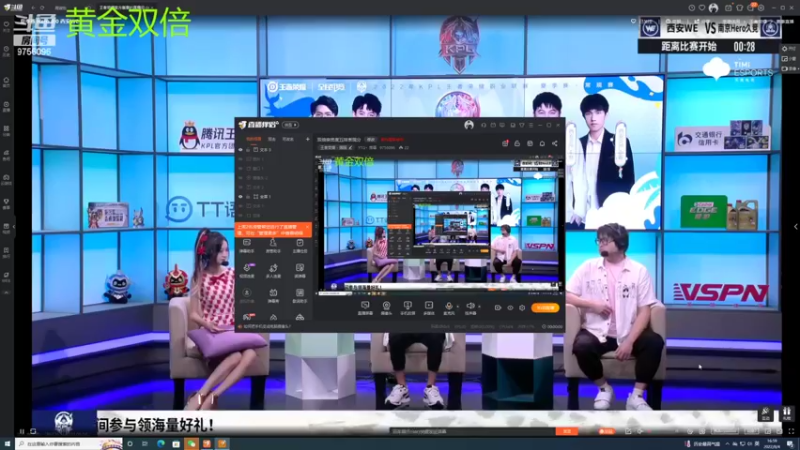Click the 礼物 gift icon at player corner
Viewport: 800px width, 450px height.
coord(787,413)
